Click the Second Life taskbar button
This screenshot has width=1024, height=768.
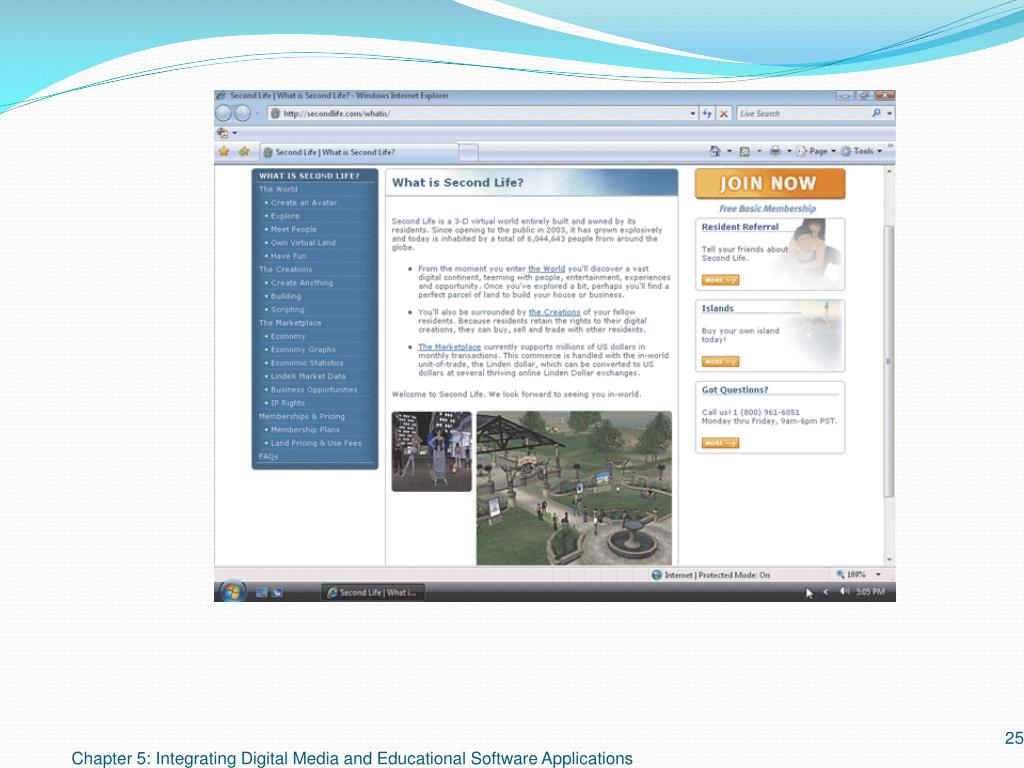373,592
